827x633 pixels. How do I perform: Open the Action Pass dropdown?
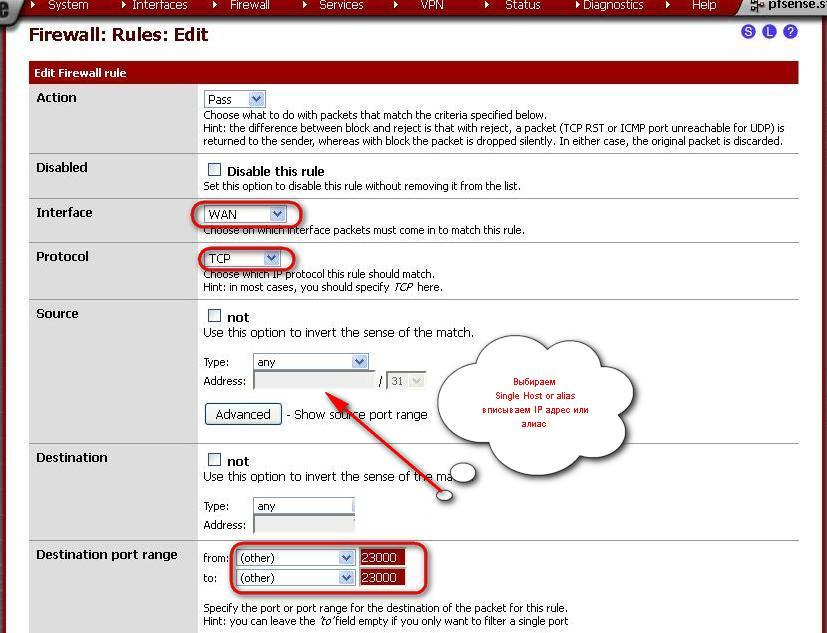[x=235, y=99]
